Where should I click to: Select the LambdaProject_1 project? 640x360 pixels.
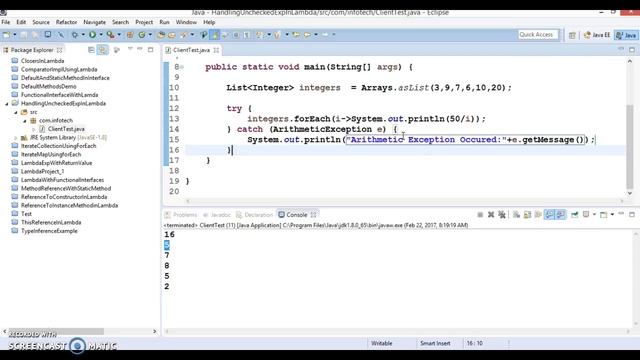42,171
